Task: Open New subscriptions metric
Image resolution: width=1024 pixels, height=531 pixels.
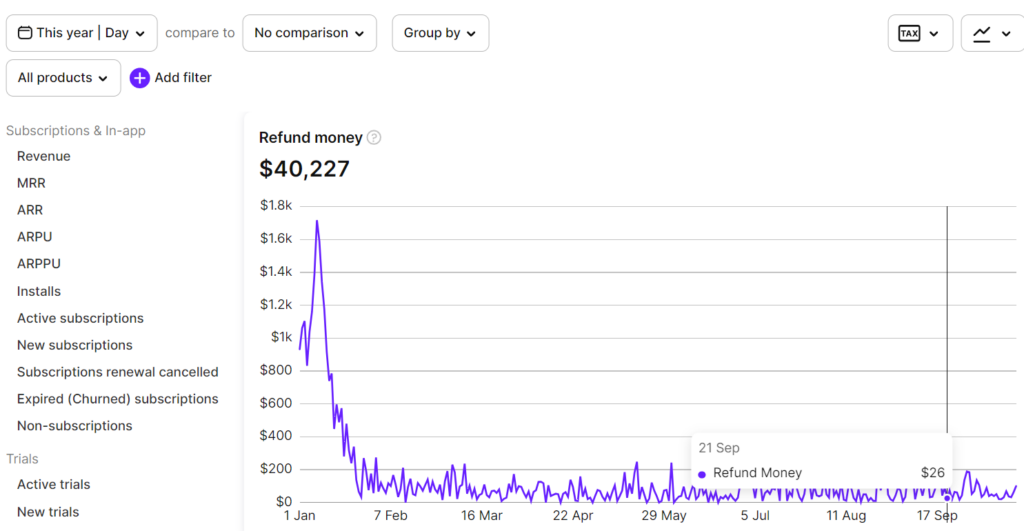Action: 75,345
